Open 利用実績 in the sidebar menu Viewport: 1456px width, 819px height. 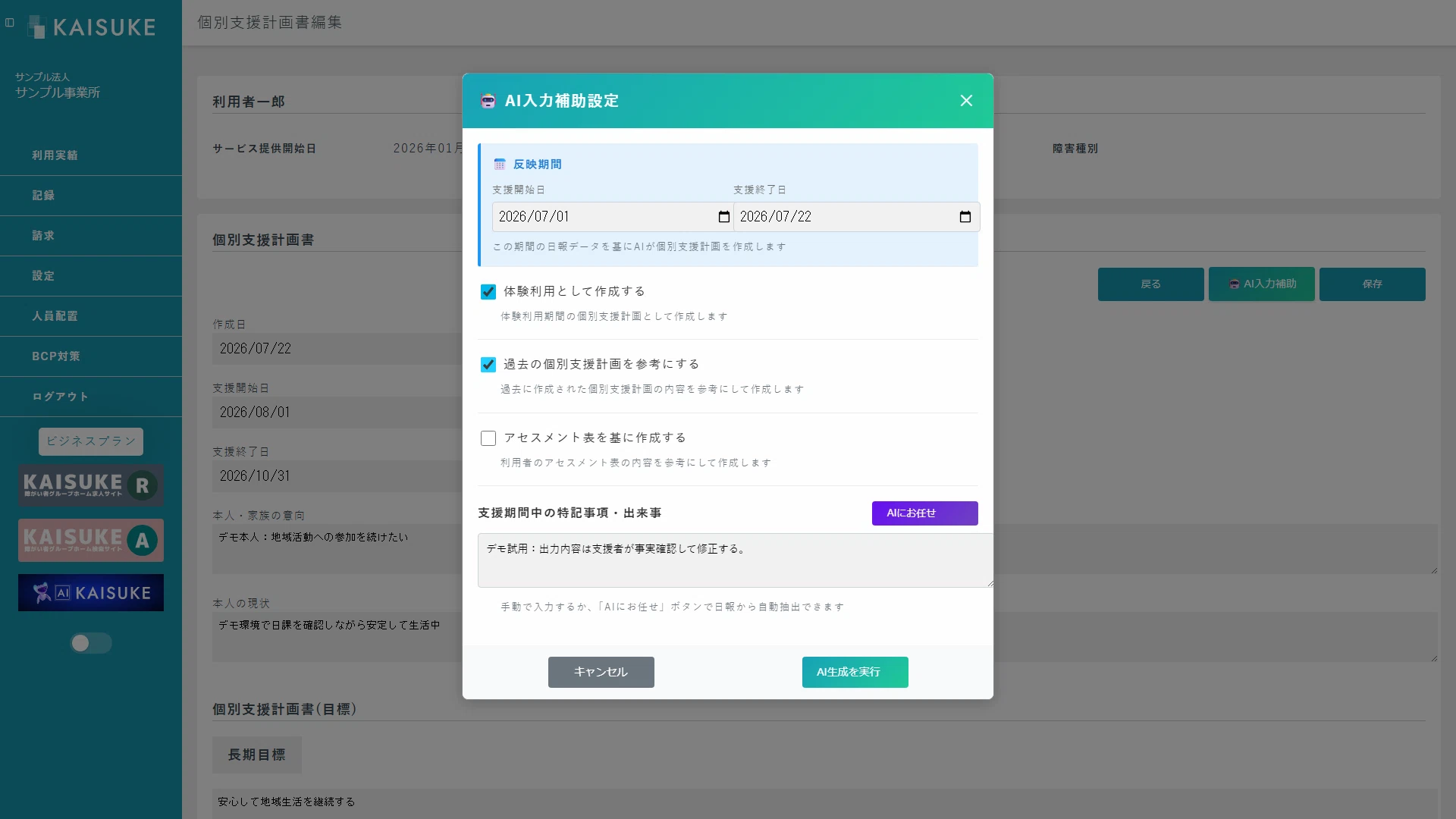91,155
